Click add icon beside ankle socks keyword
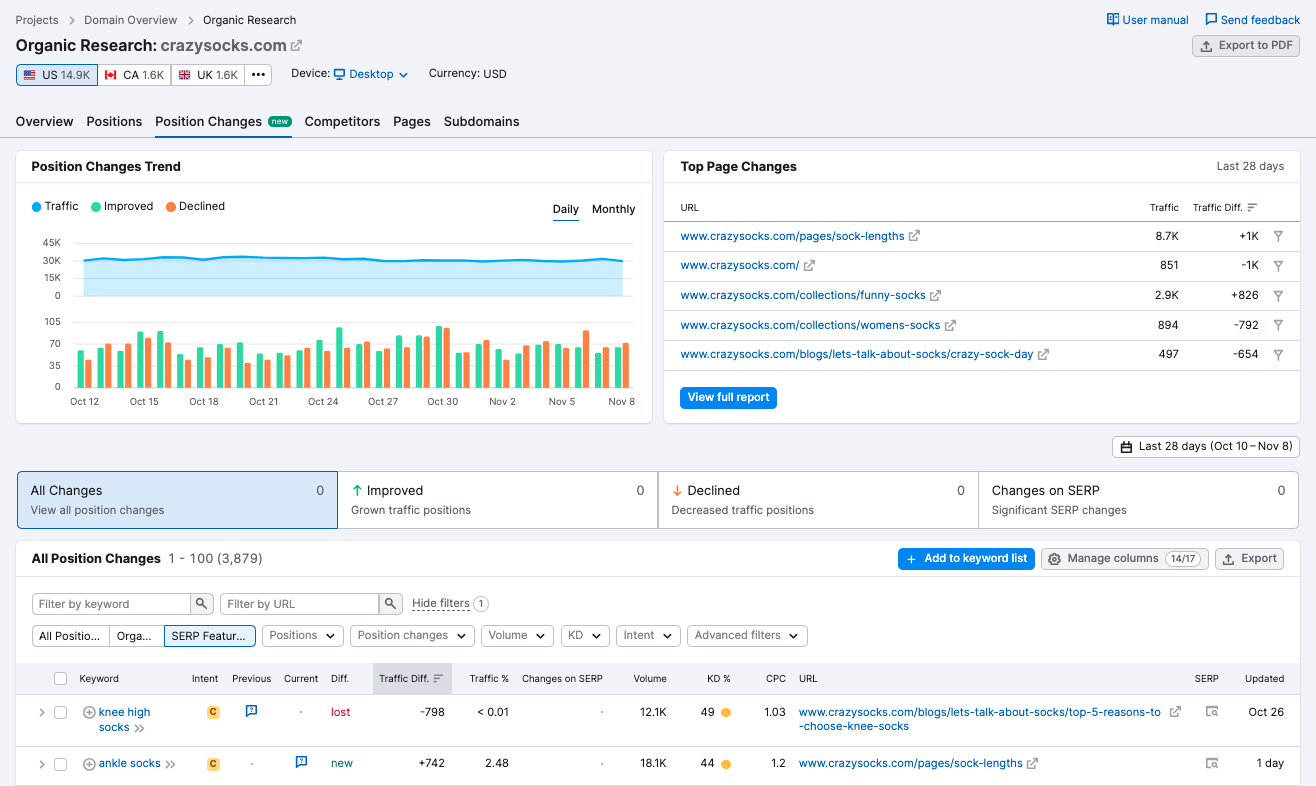Viewport: 1316px width, 786px height. click(x=89, y=764)
